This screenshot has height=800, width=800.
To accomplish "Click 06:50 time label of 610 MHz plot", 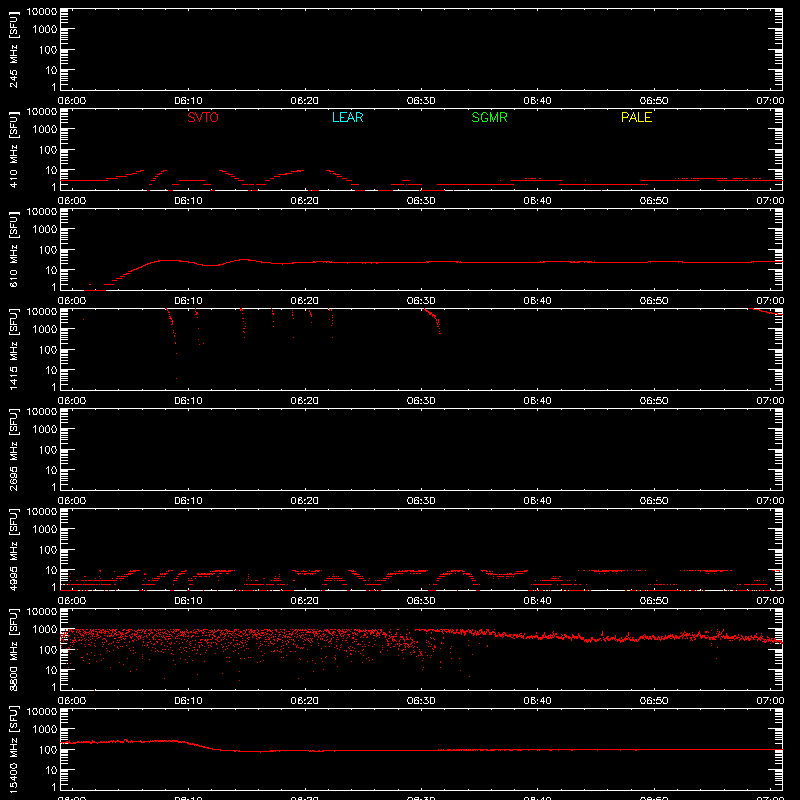I will click(x=654, y=301).
